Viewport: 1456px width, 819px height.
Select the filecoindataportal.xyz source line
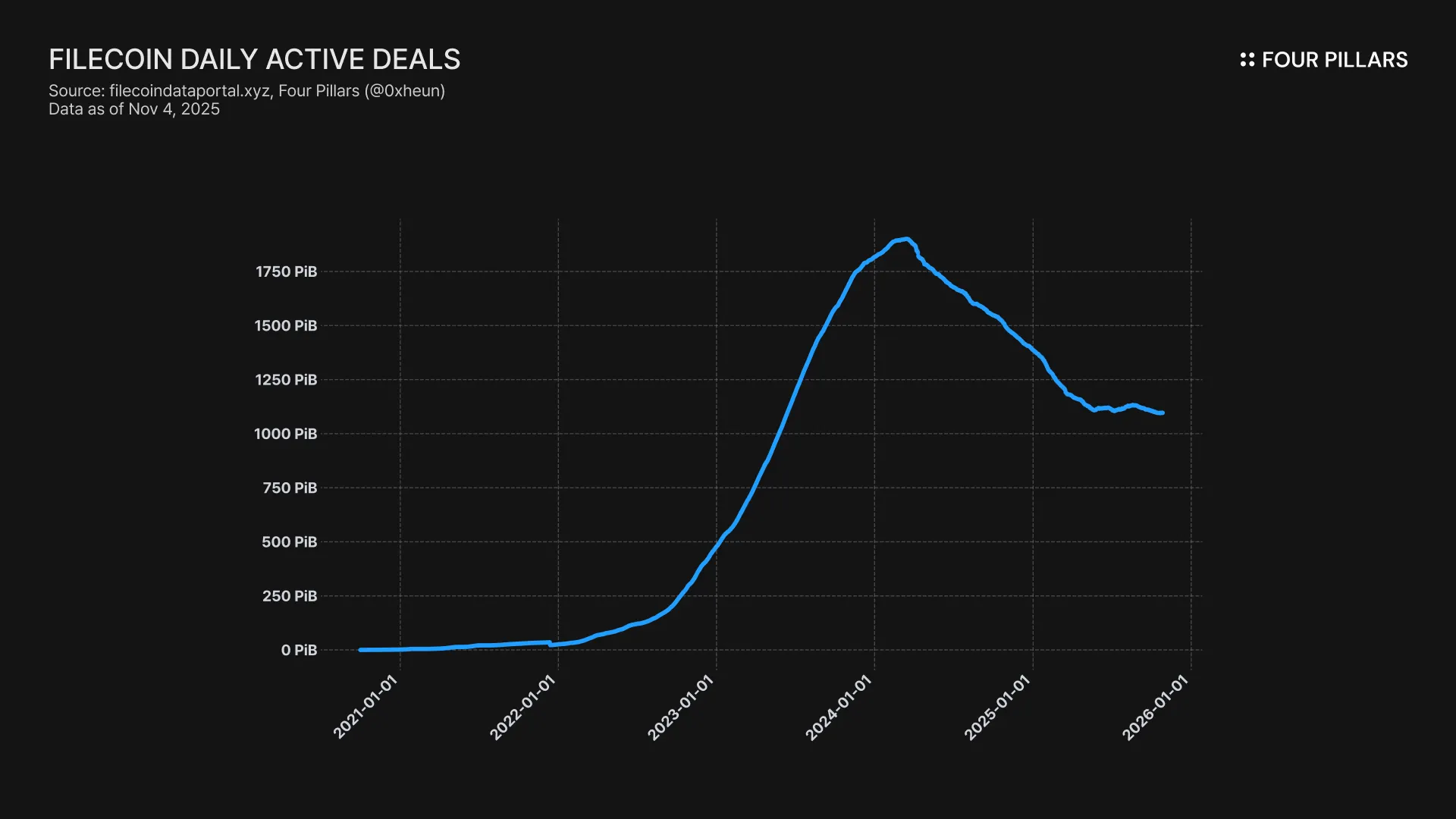(246, 91)
